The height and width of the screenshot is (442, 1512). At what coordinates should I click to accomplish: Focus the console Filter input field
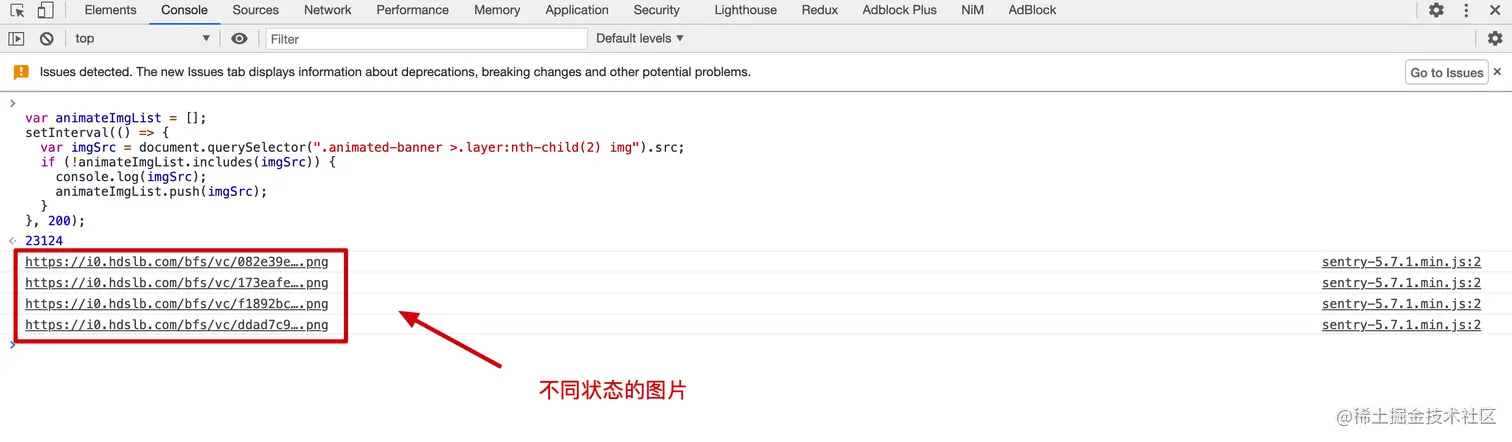(x=424, y=38)
